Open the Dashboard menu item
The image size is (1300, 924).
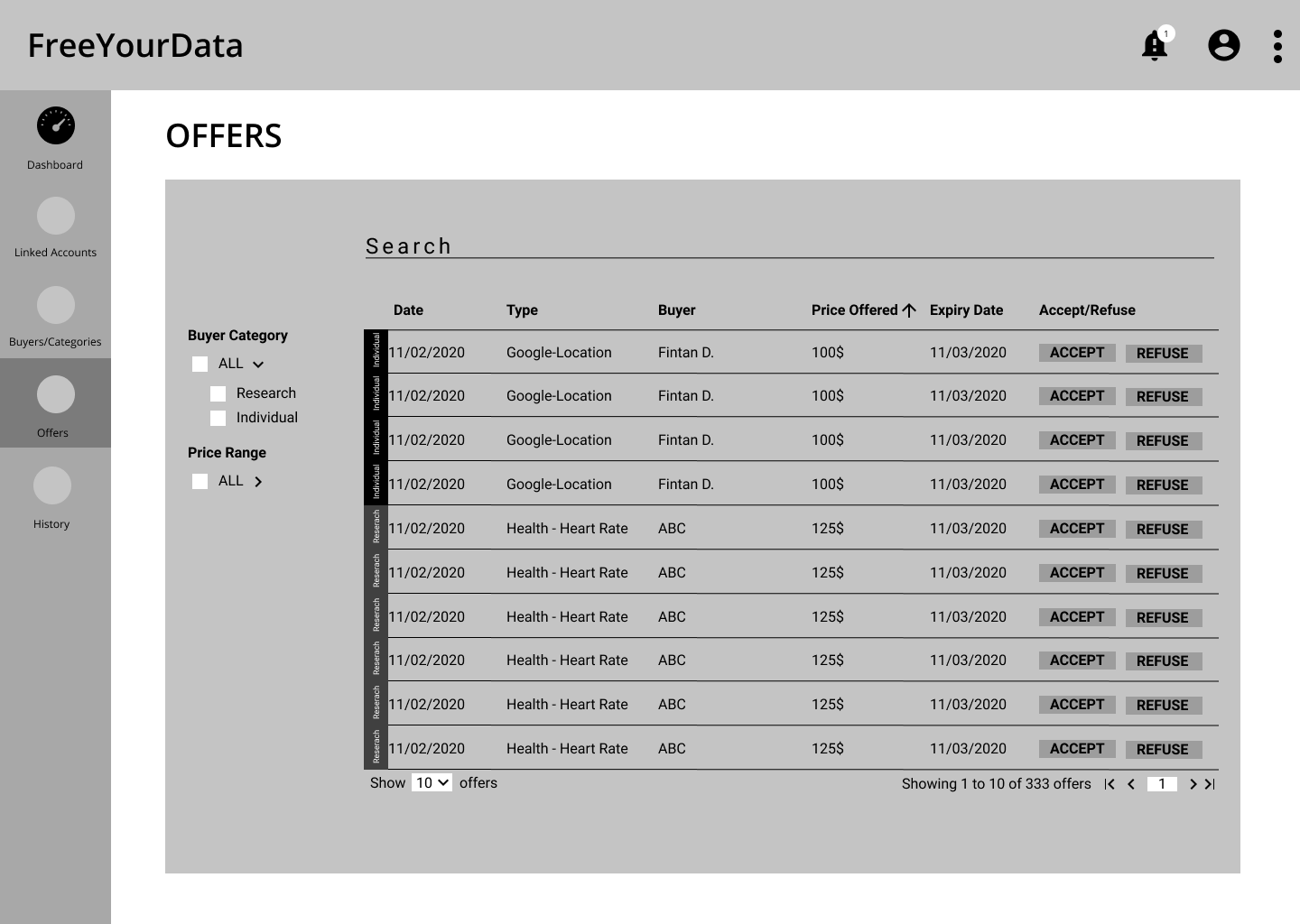coord(55,165)
